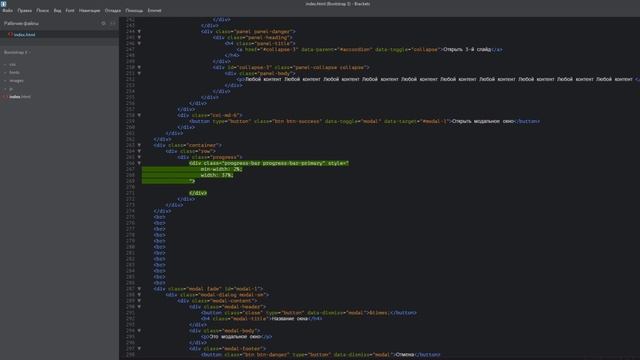
Task: Expand the css folder
Action: (12, 64)
